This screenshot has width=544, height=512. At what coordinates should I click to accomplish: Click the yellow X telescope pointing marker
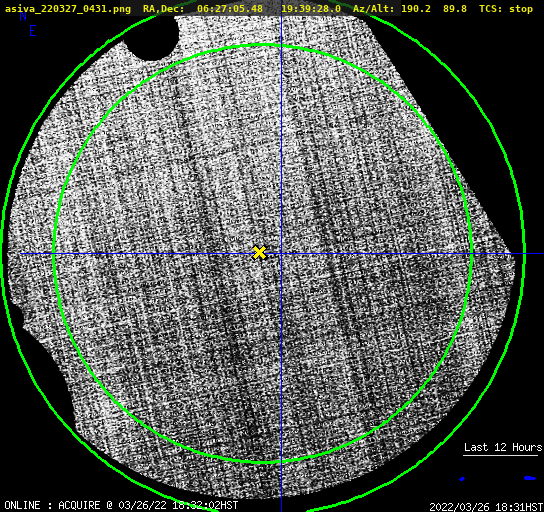click(x=259, y=253)
